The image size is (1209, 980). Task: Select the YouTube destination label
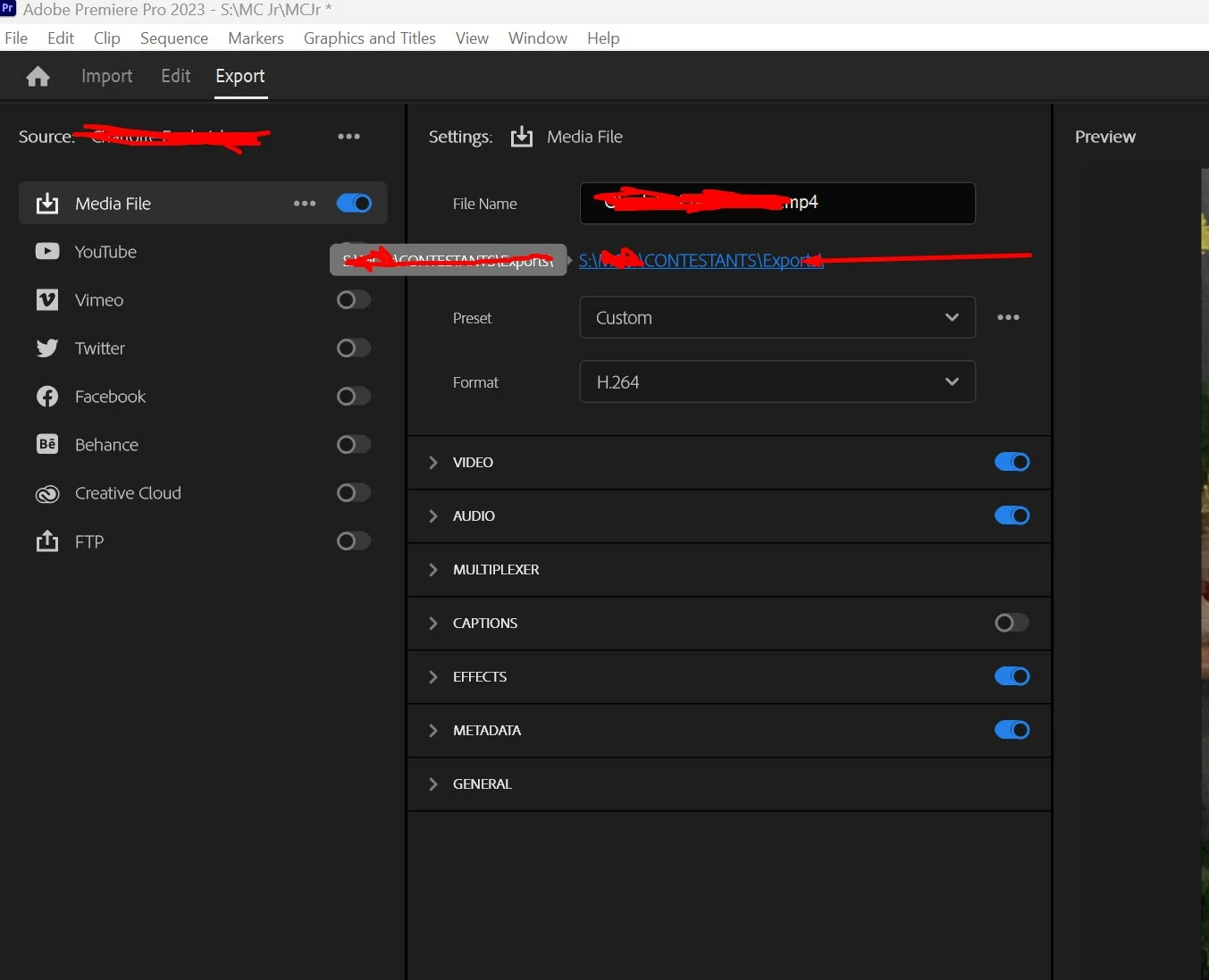(x=105, y=252)
